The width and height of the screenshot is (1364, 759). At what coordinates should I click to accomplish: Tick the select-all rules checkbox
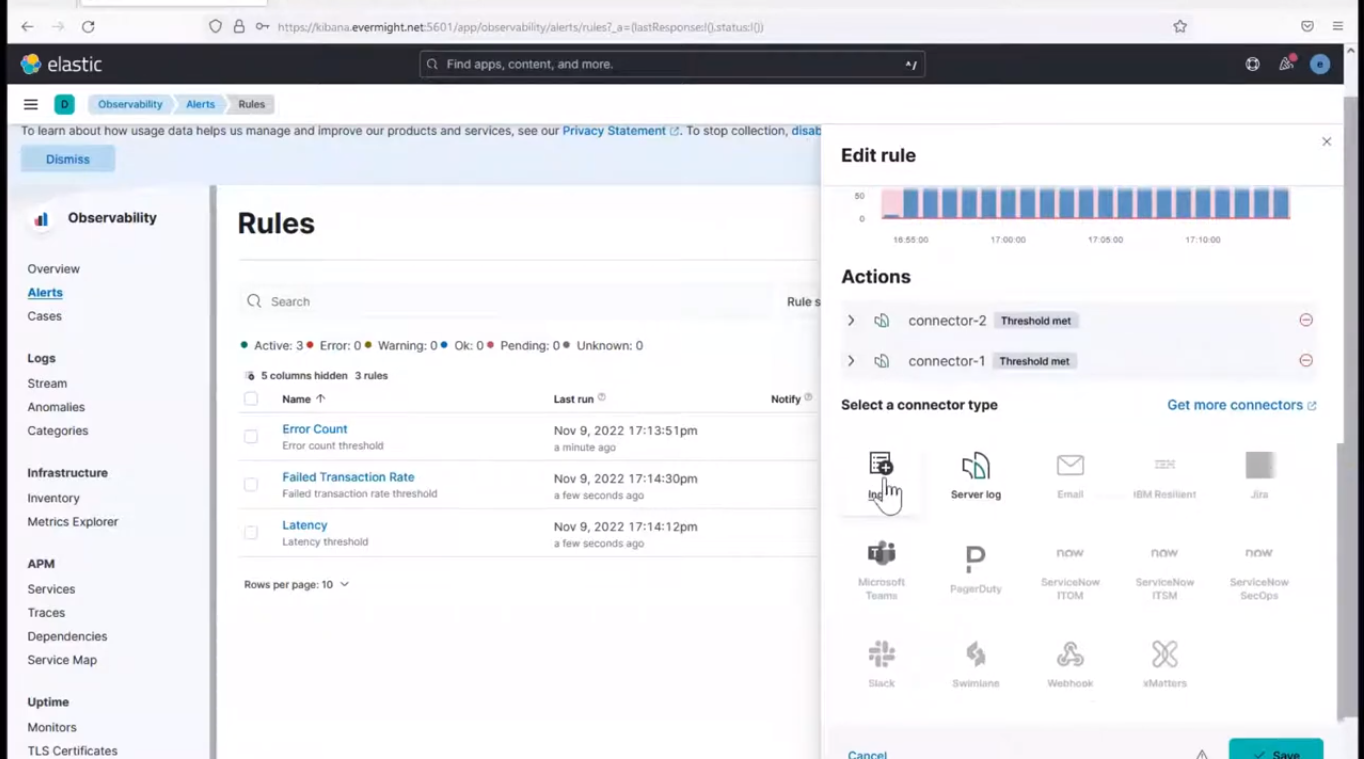(x=251, y=399)
